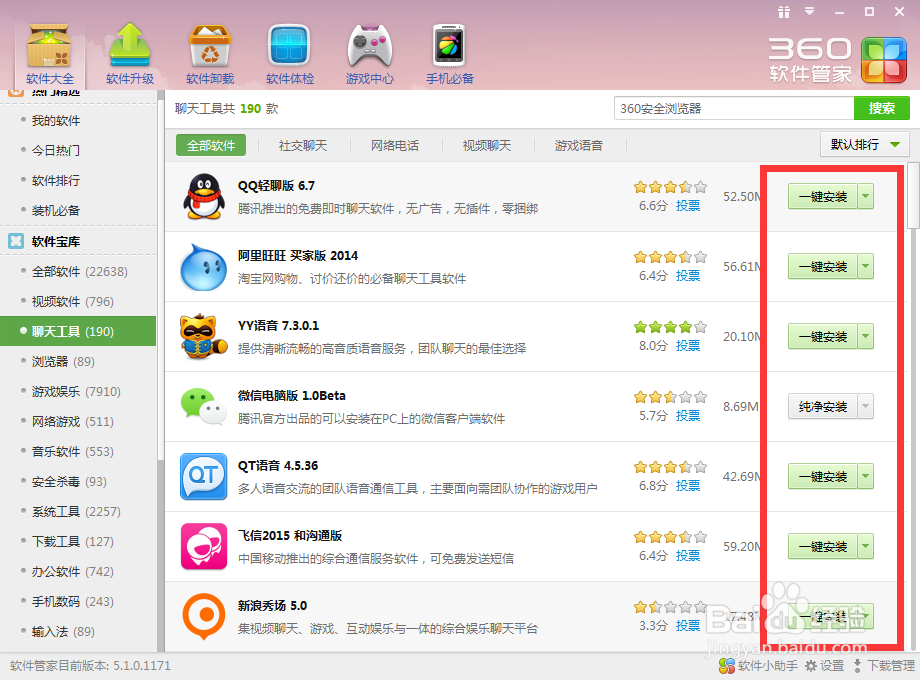Screen dimensions: 920x680
Task: Click the QQ轻聊版 penguin icon
Action: click(x=204, y=197)
